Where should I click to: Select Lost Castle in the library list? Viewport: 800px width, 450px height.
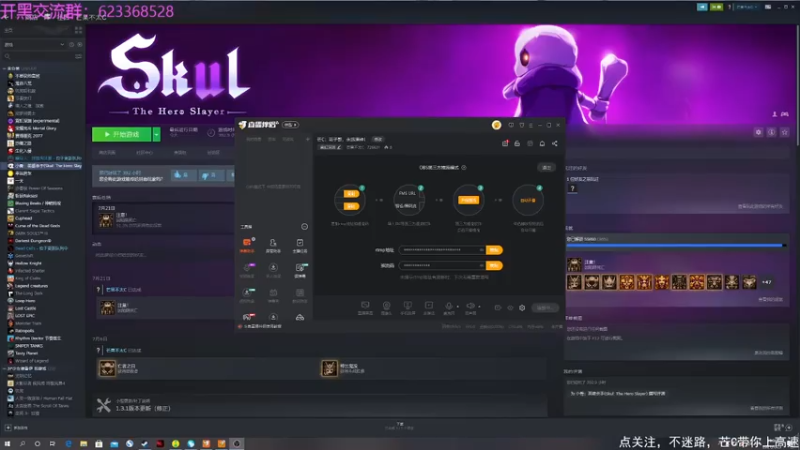[x=26, y=308]
